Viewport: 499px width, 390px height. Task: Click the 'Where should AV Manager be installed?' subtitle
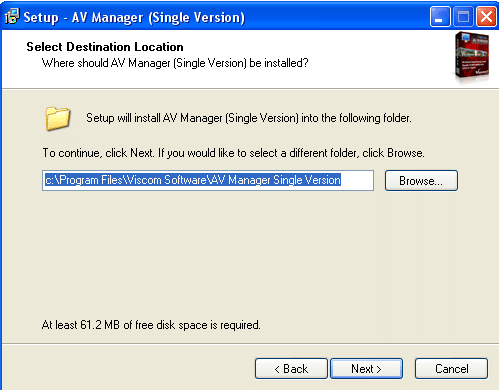click(175, 63)
